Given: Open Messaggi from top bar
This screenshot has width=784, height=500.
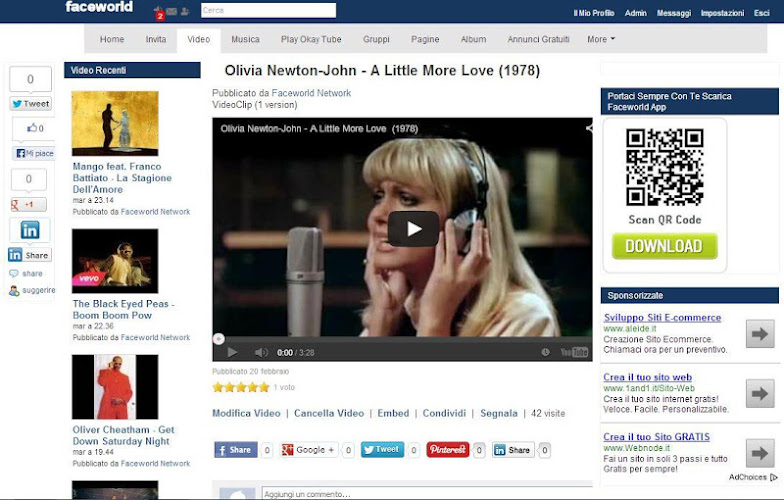Looking at the screenshot, I should point(674,13).
